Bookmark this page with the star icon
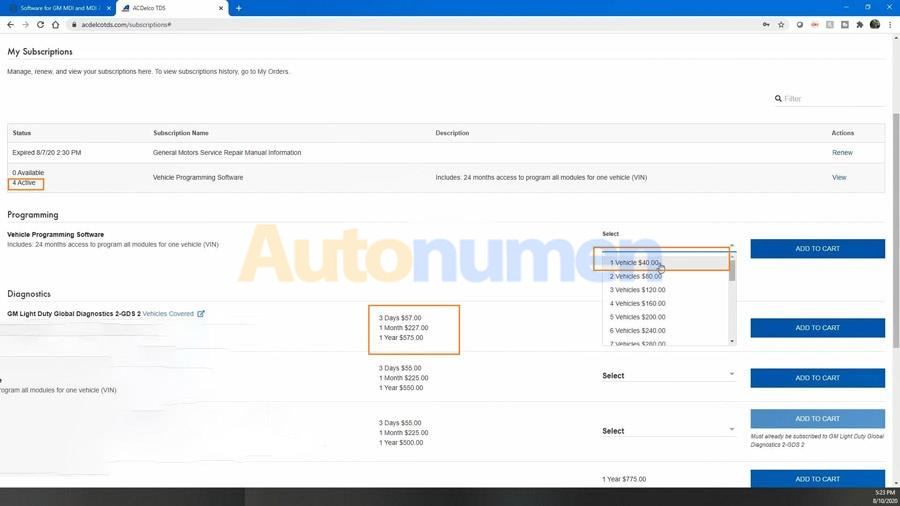 (x=781, y=25)
